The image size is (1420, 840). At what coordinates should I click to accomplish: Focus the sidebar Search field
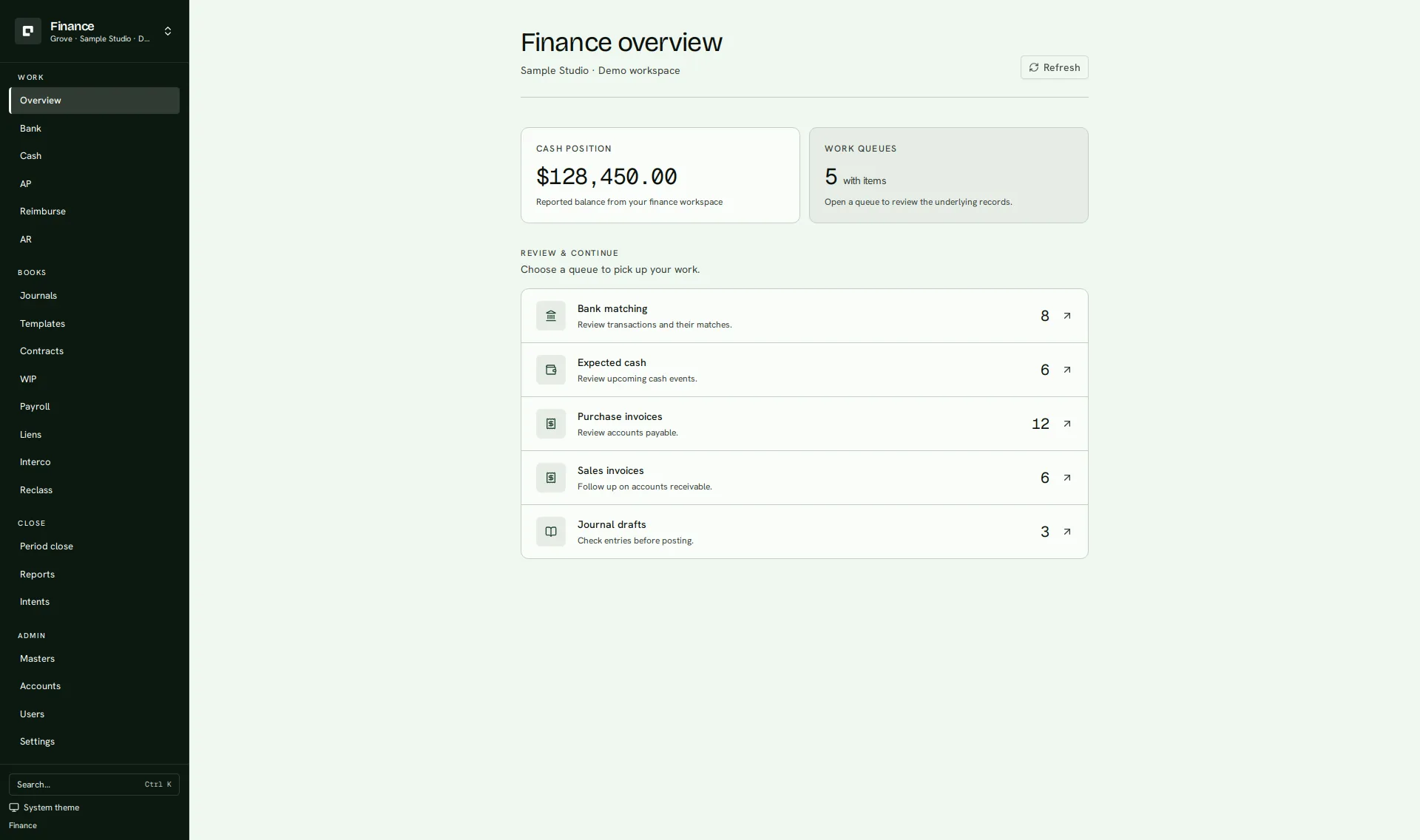(x=94, y=785)
